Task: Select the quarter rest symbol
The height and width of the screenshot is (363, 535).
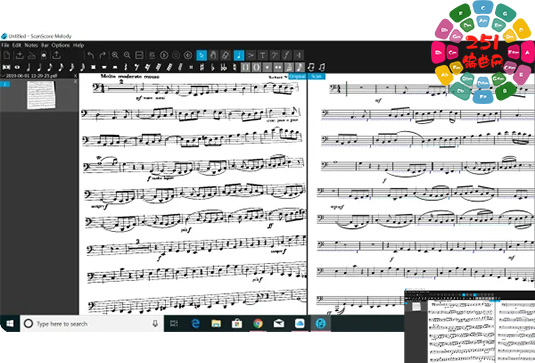Action: (x=126, y=67)
